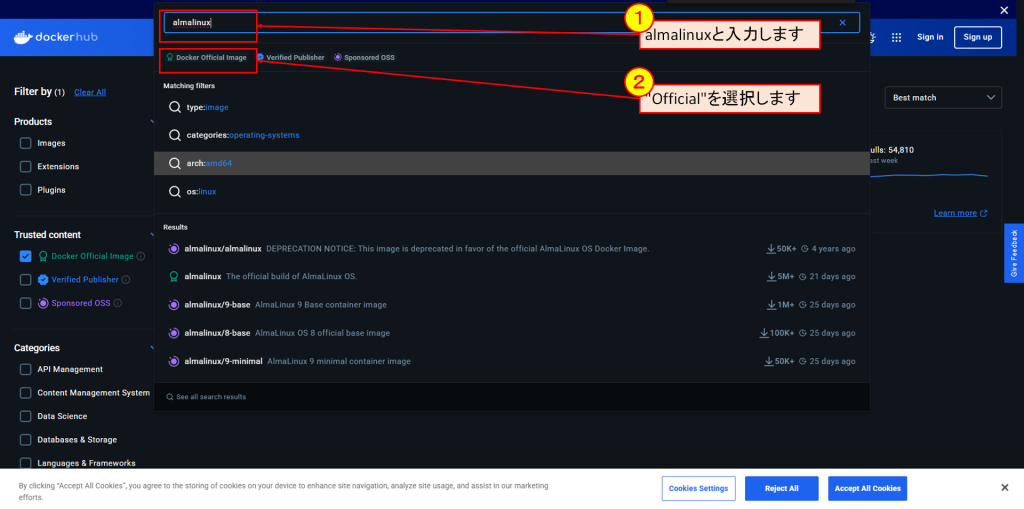Toggle the Images product checkbox

(x=25, y=143)
